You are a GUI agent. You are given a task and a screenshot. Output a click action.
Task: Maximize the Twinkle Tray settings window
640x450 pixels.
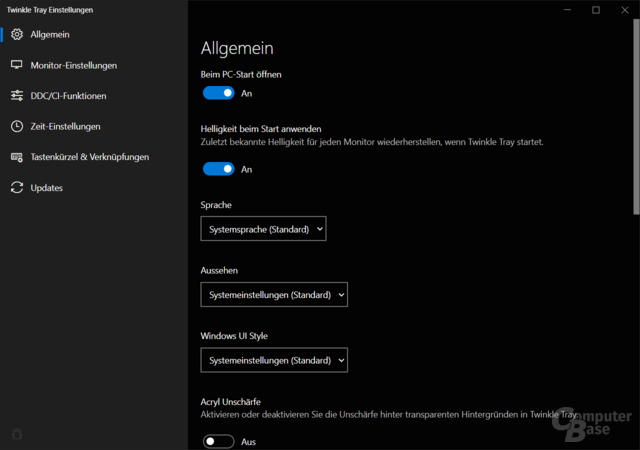596,10
